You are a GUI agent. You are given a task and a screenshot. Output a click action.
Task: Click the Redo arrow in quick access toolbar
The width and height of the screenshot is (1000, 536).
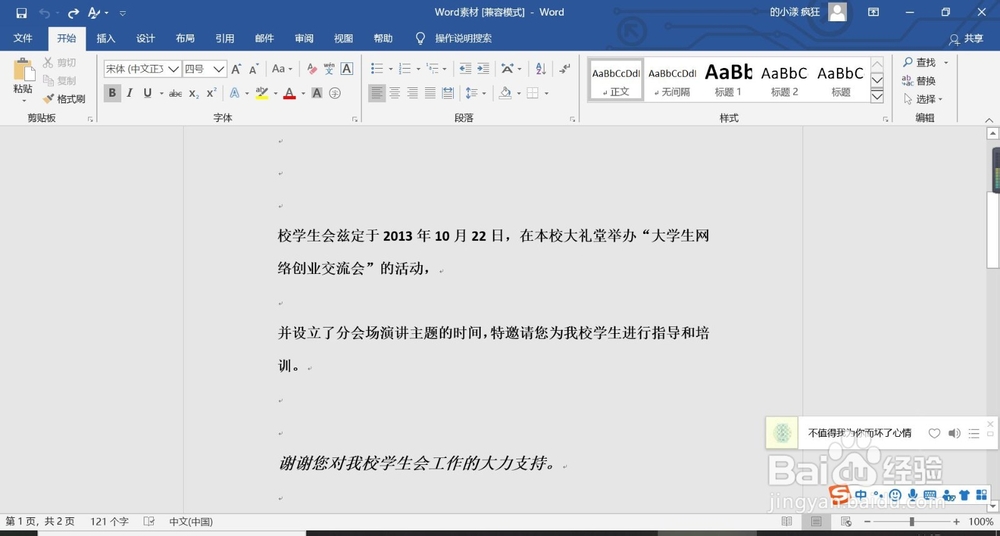pos(73,13)
